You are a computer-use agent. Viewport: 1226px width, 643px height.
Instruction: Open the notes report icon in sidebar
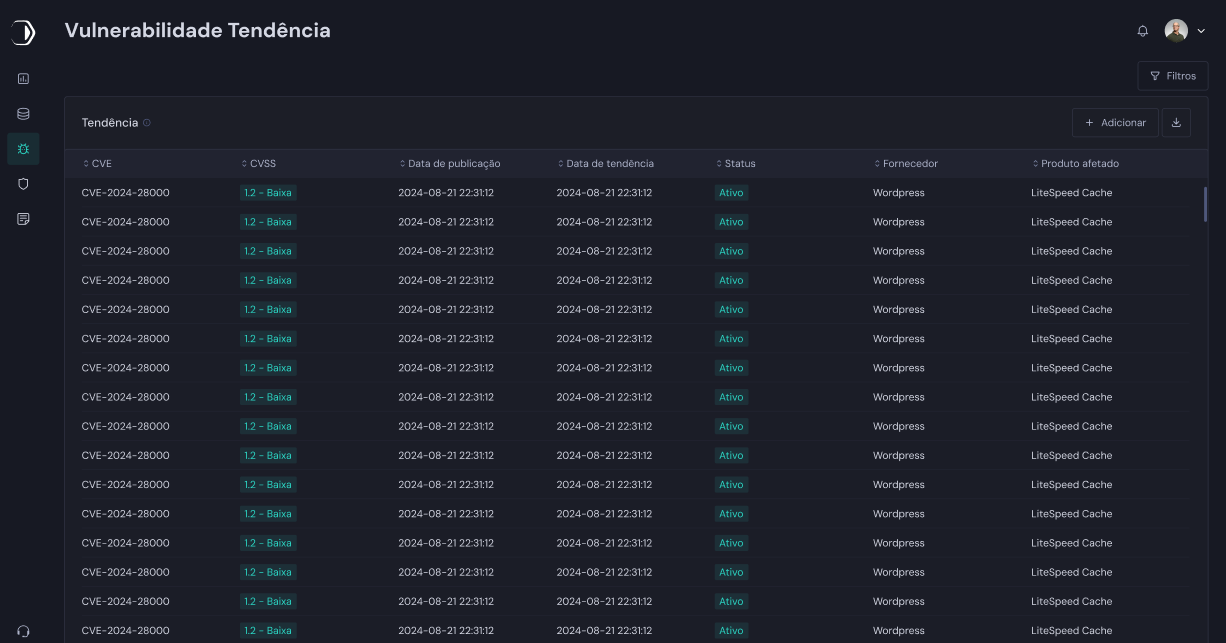(x=23, y=219)
